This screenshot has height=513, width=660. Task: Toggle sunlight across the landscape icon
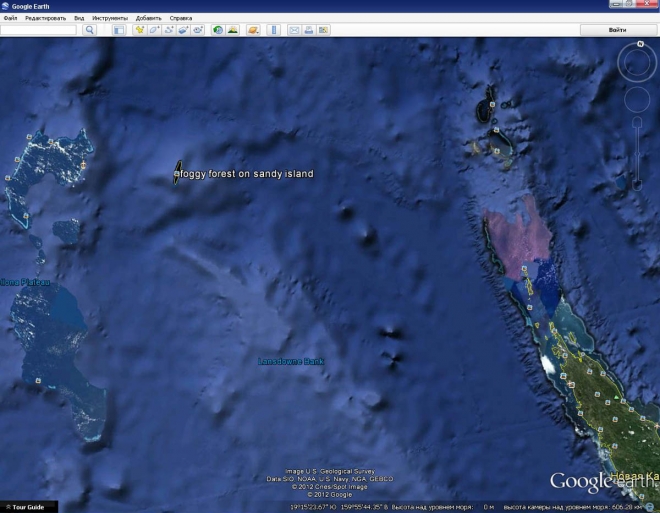[233, 30]
